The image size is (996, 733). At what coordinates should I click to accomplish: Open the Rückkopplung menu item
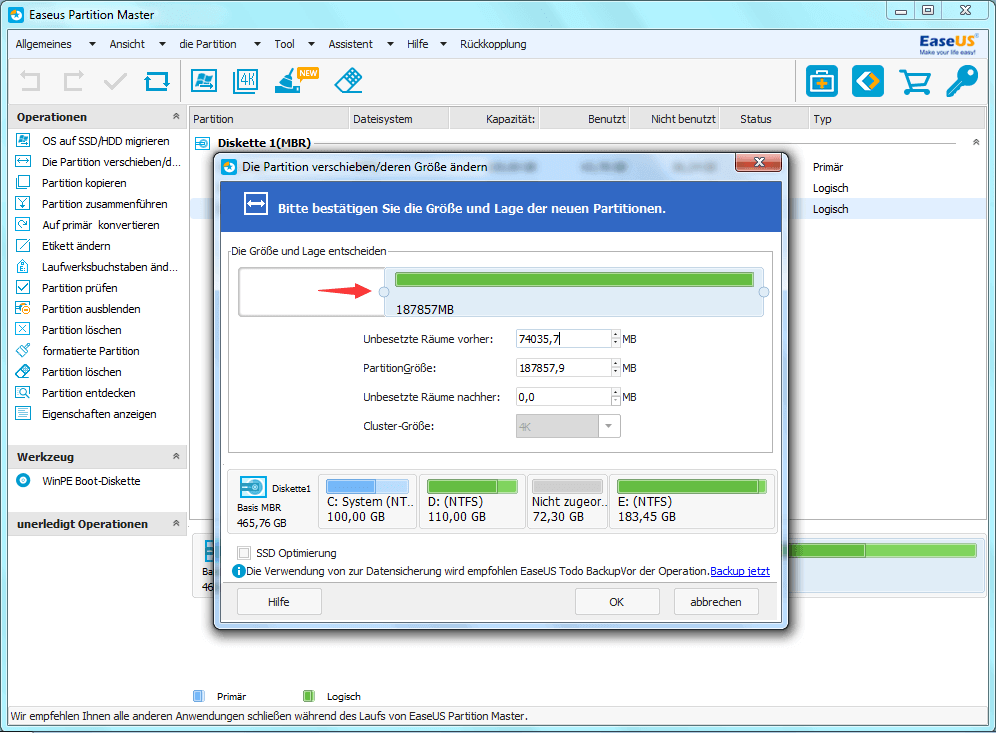coord(493,44)
